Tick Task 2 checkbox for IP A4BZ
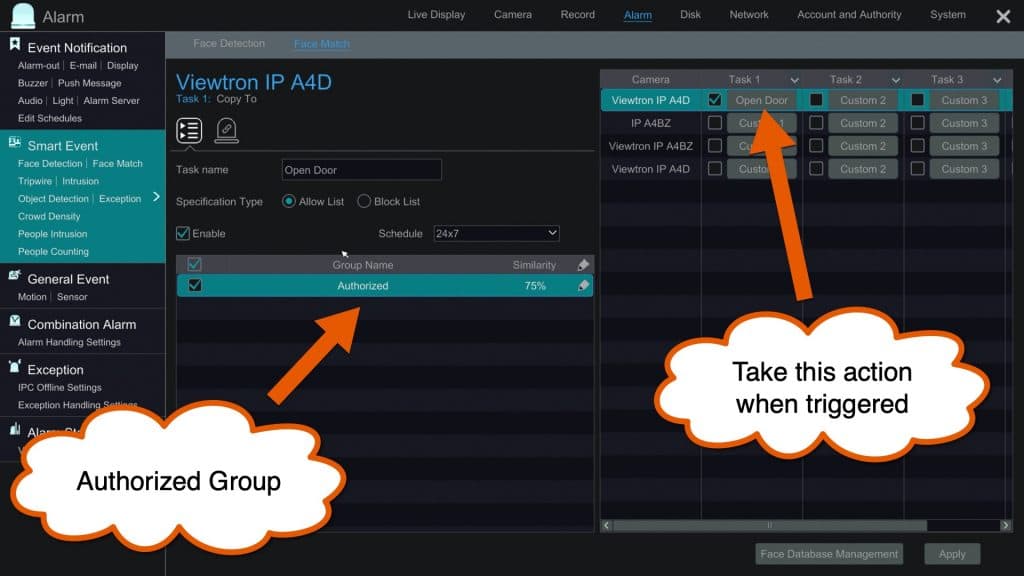1024x576 pixels. click(816, 123)
